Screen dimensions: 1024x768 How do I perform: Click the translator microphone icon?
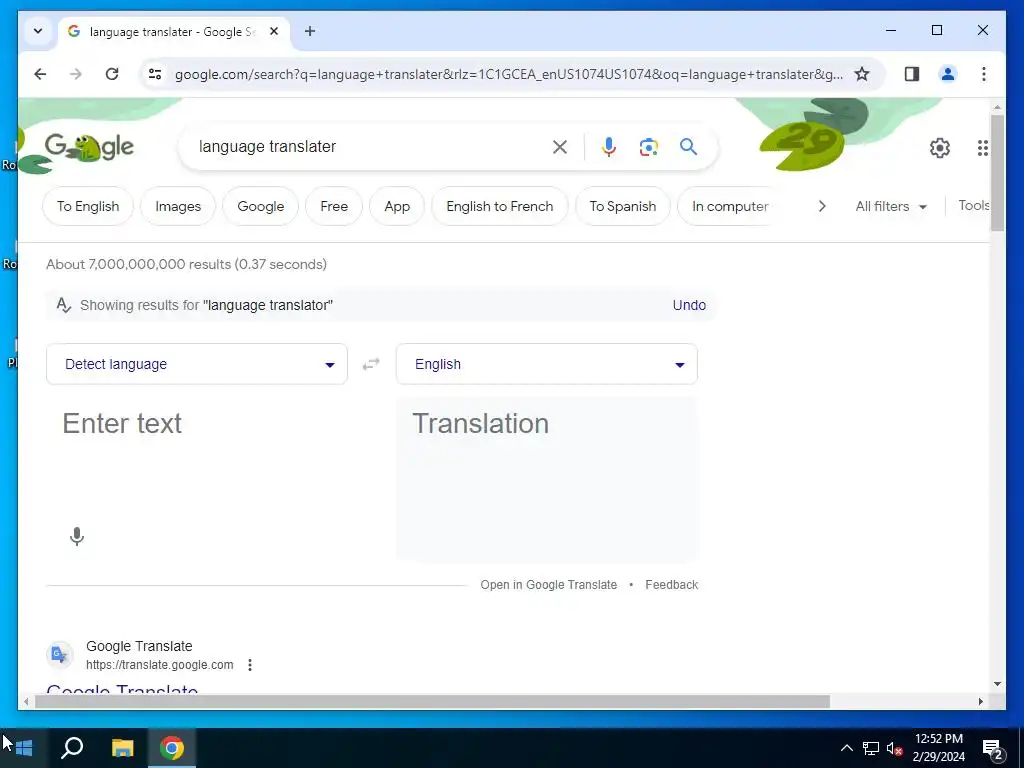pos(77,536)
